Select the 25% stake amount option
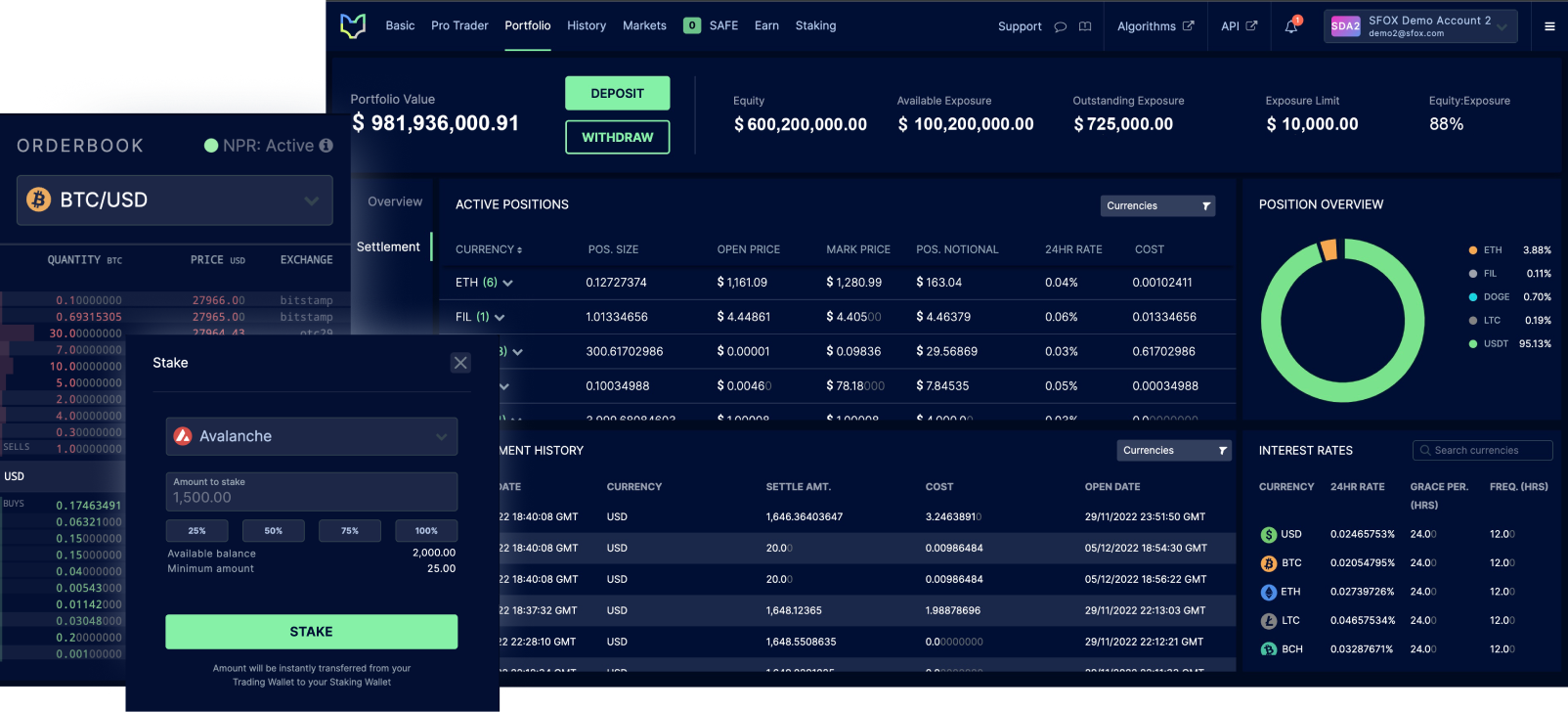The image size is (1568, 712). point(197,531)
